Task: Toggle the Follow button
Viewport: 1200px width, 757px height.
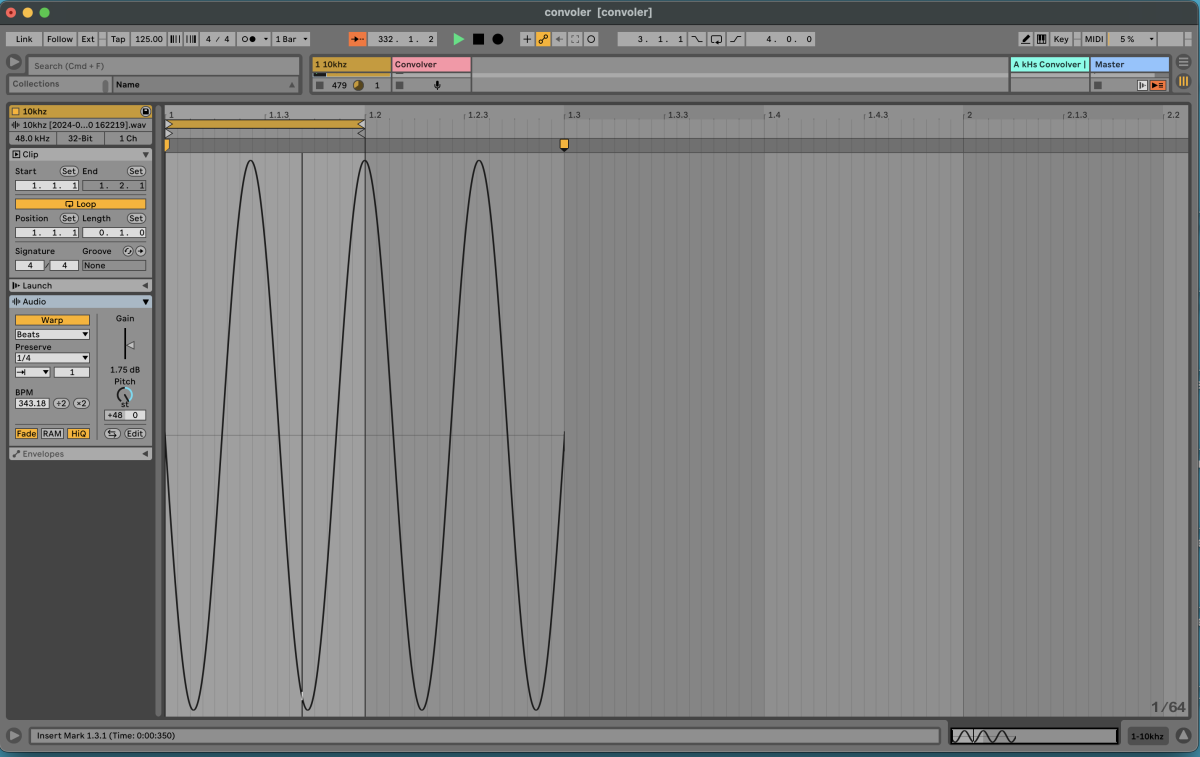Action: tap(60, 39)
